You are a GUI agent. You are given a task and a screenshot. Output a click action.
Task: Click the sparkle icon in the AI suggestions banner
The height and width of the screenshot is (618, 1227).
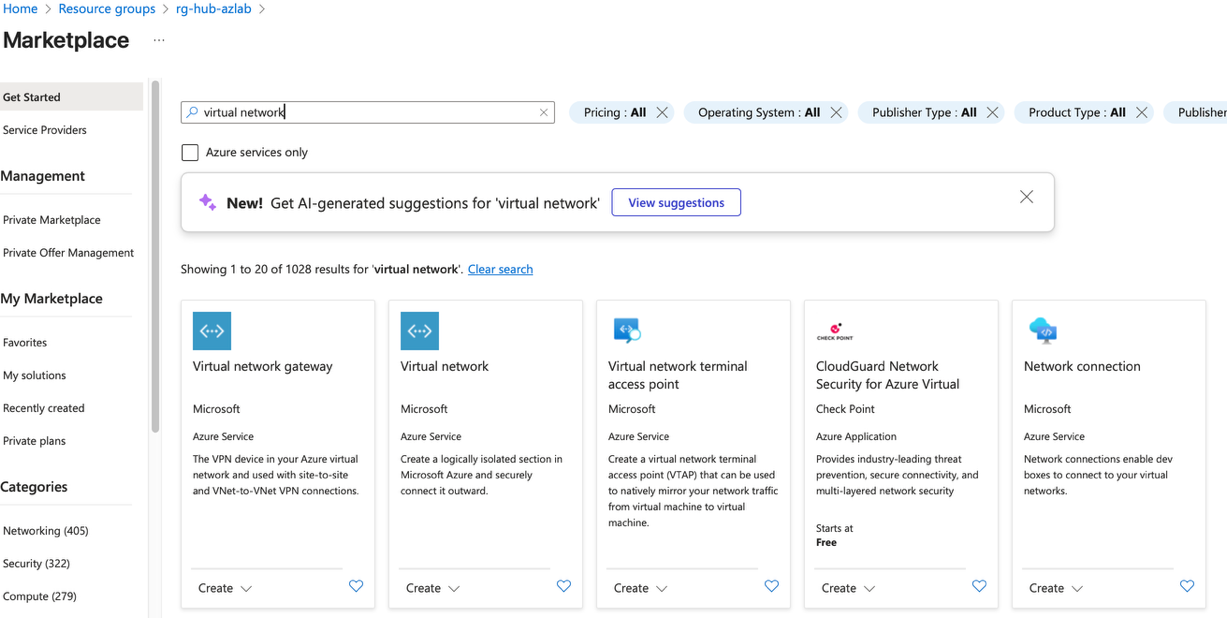(207, 202)
